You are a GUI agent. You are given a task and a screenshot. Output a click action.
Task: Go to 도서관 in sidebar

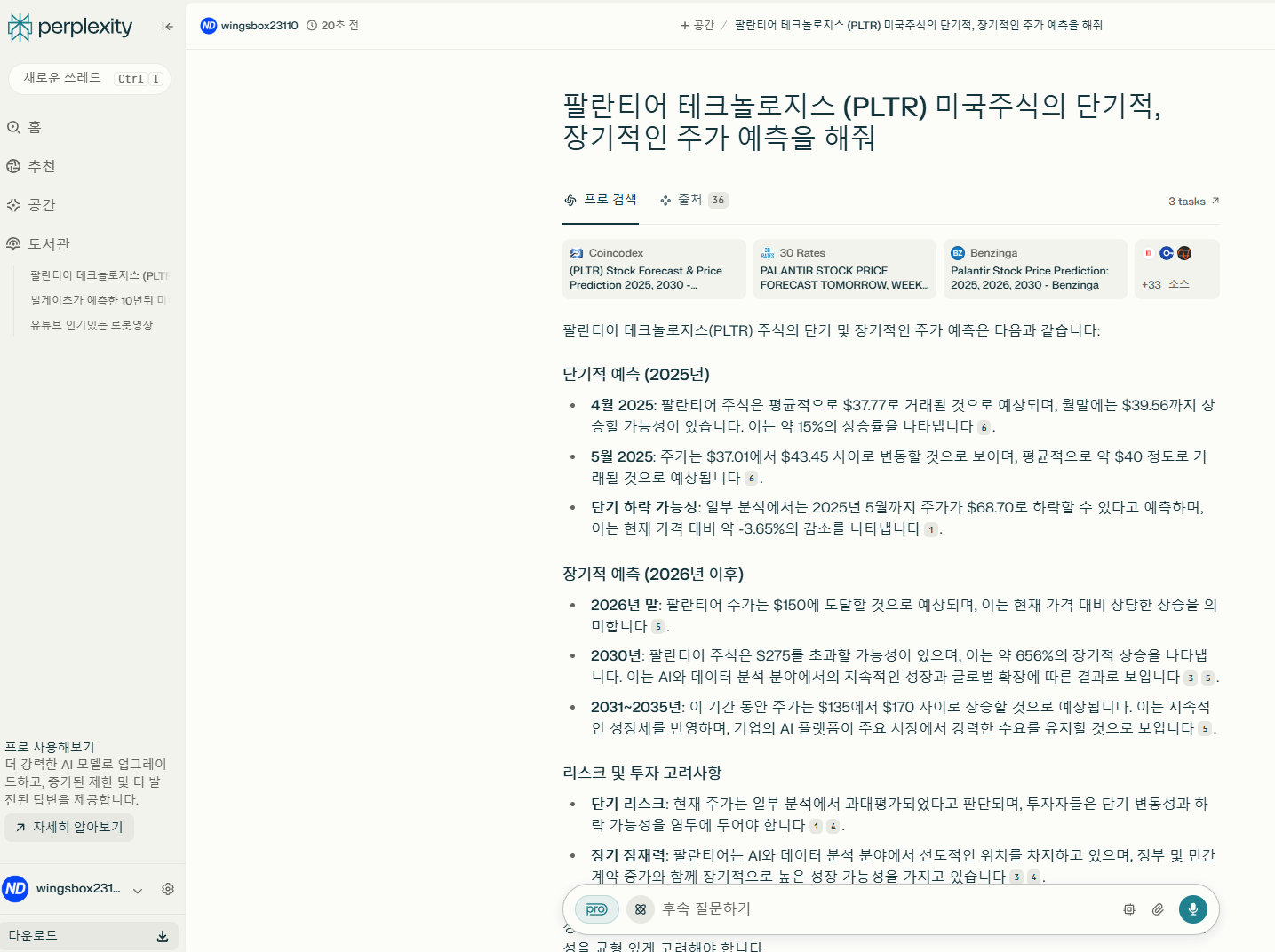pyautogui.click(x=49, y=244)
